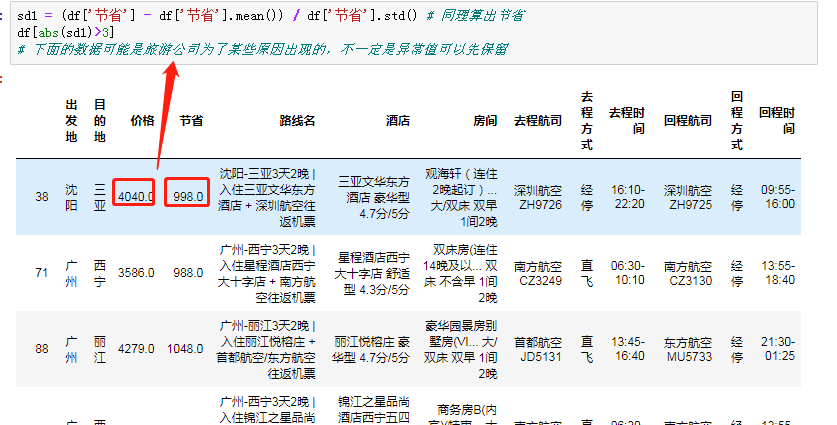Click the code line df[abs(sd1)>3]
The width and height of the screenshot is (837, 425).
(x=66, y=33)
